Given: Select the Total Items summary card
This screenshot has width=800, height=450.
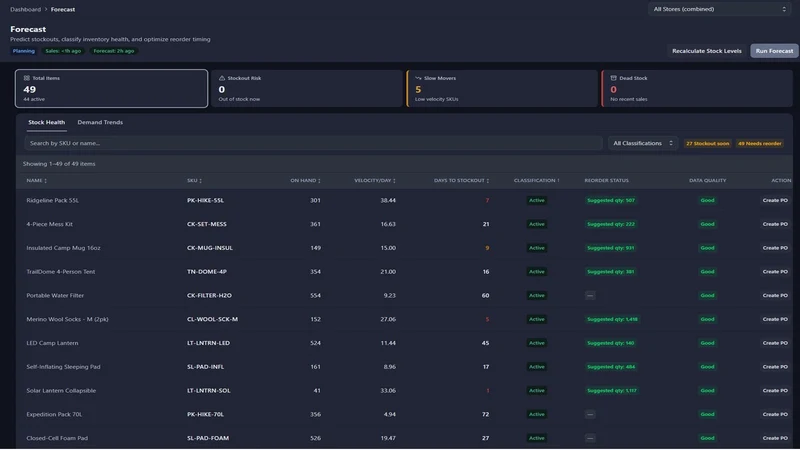Looking at the screenshot, I should [111, 88].
